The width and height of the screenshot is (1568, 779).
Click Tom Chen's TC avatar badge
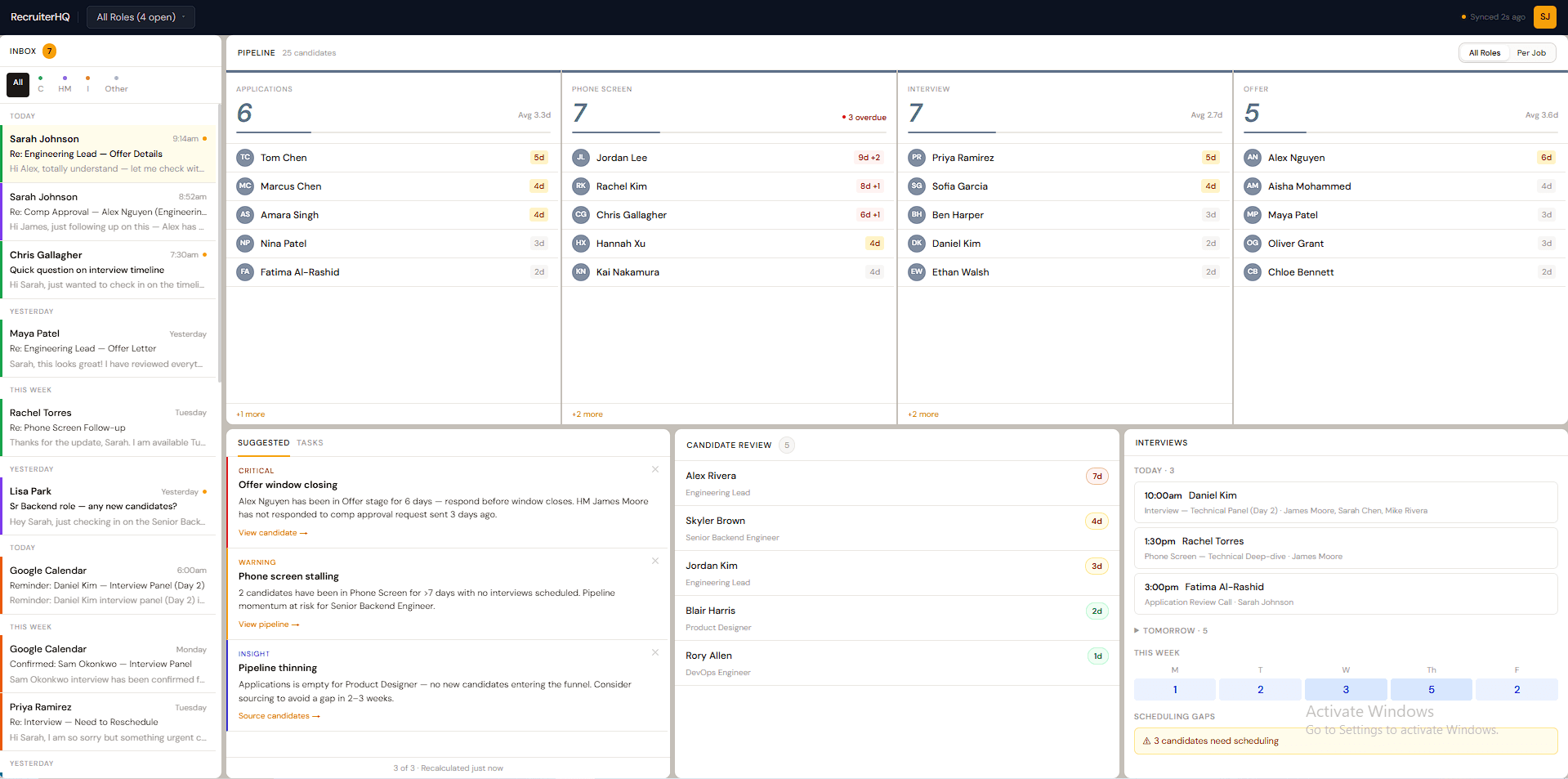click(x=245, y=157)
